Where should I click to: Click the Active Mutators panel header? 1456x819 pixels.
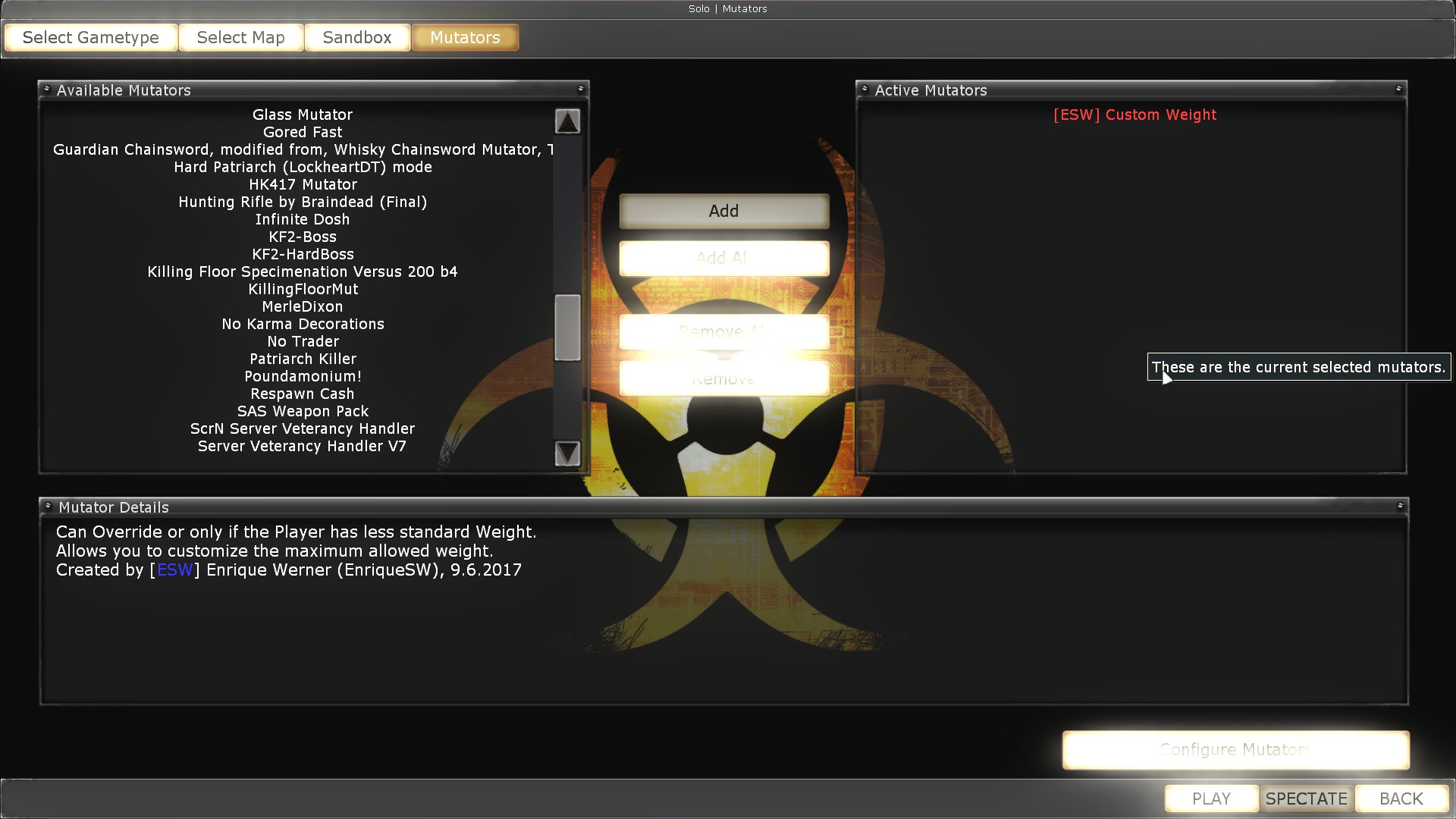coord(1131,89)
